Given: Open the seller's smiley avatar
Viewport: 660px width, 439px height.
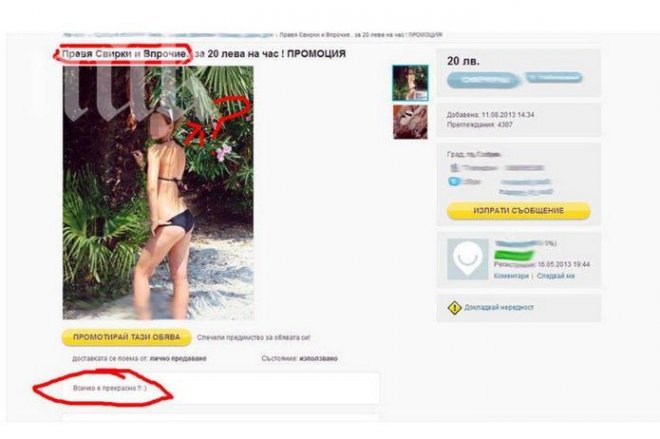Looking at the screenshot, I should (x=467, y=259).
